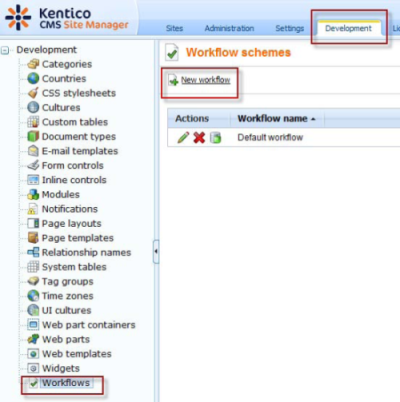Open Countries in the tree
Viewport: 400px width, 402px height.
[x=64, y=79]
